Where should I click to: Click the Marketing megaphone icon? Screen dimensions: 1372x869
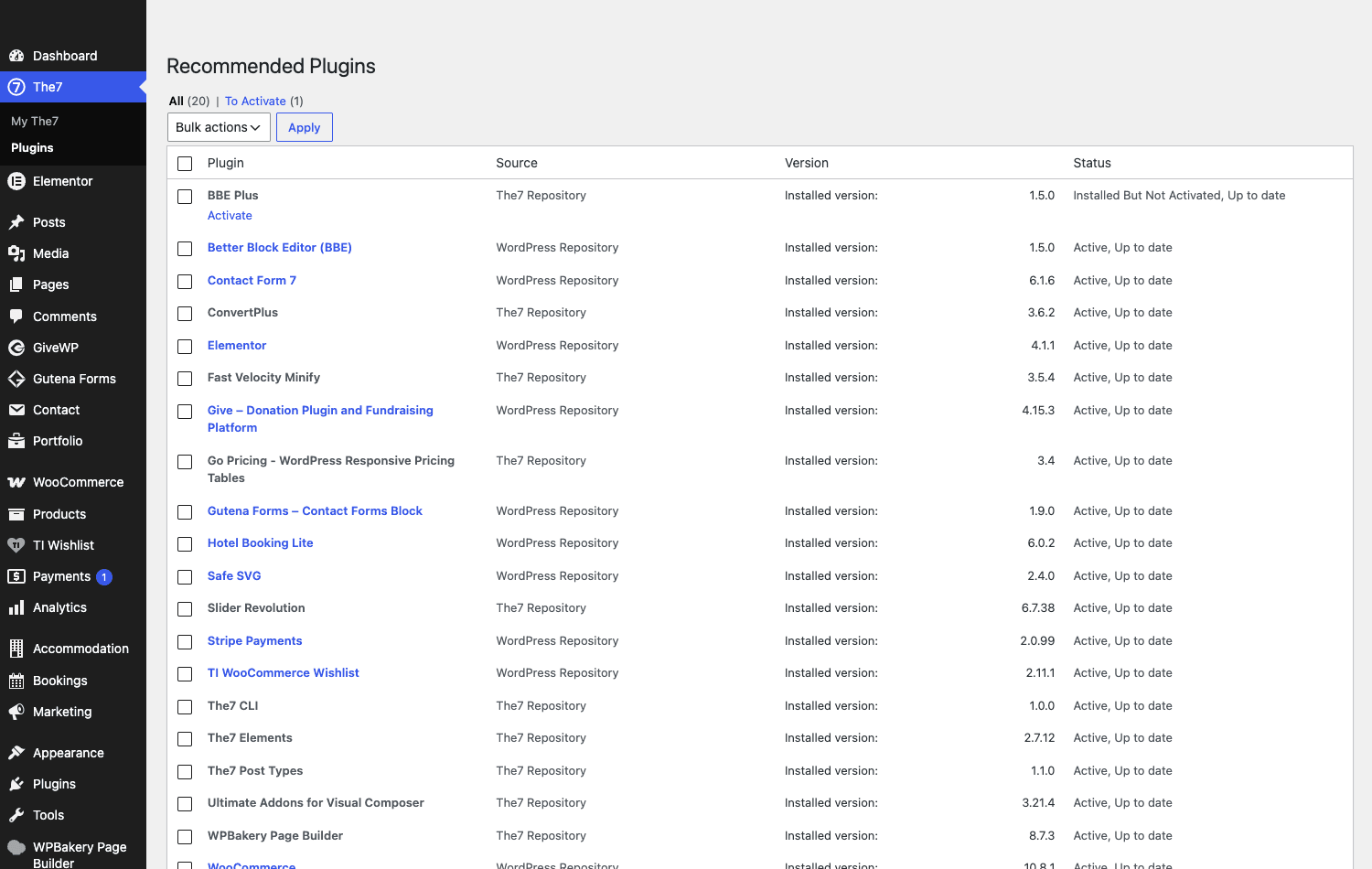16,712
